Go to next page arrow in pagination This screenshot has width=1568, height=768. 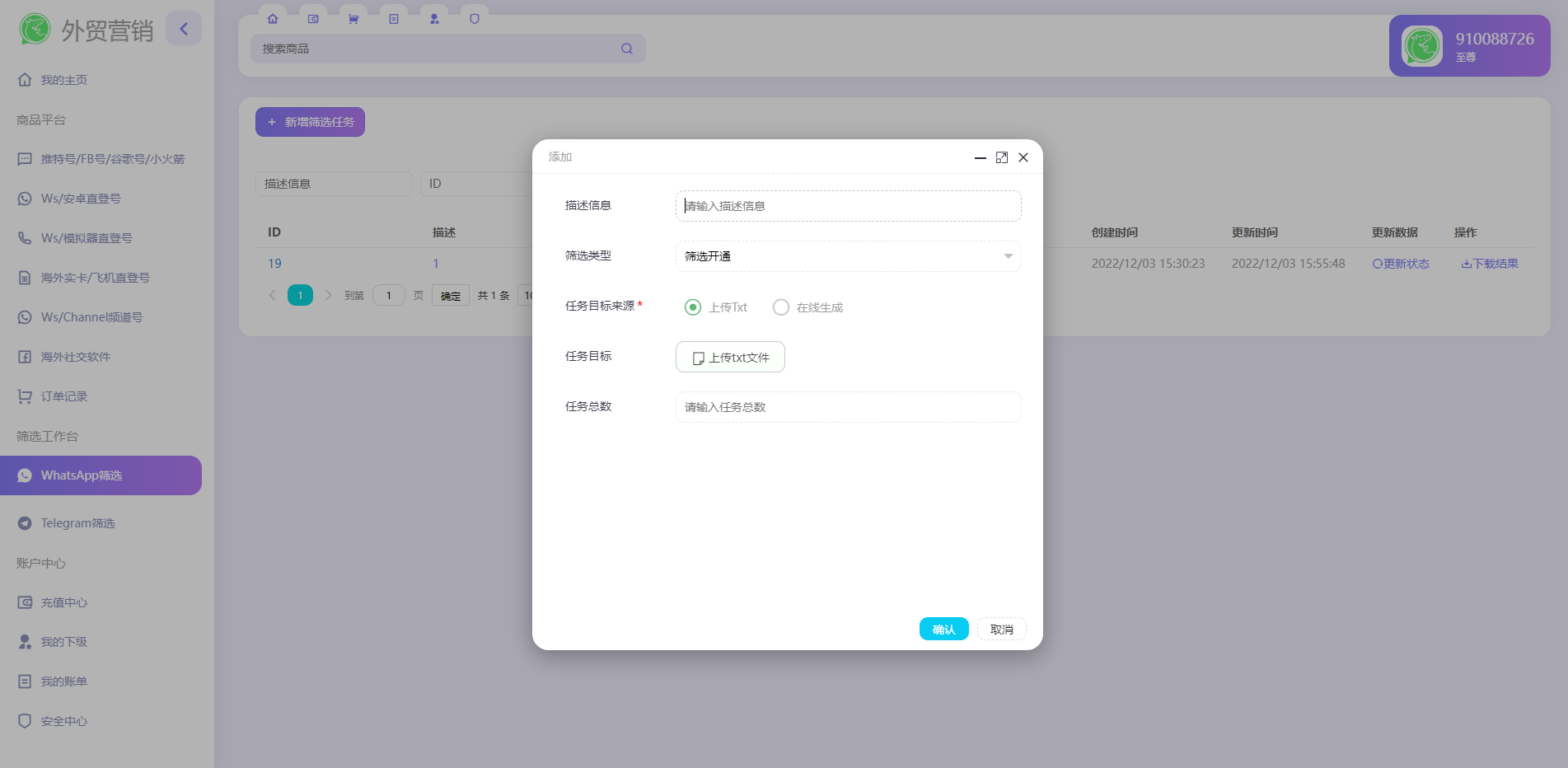[x=328, y=295]
